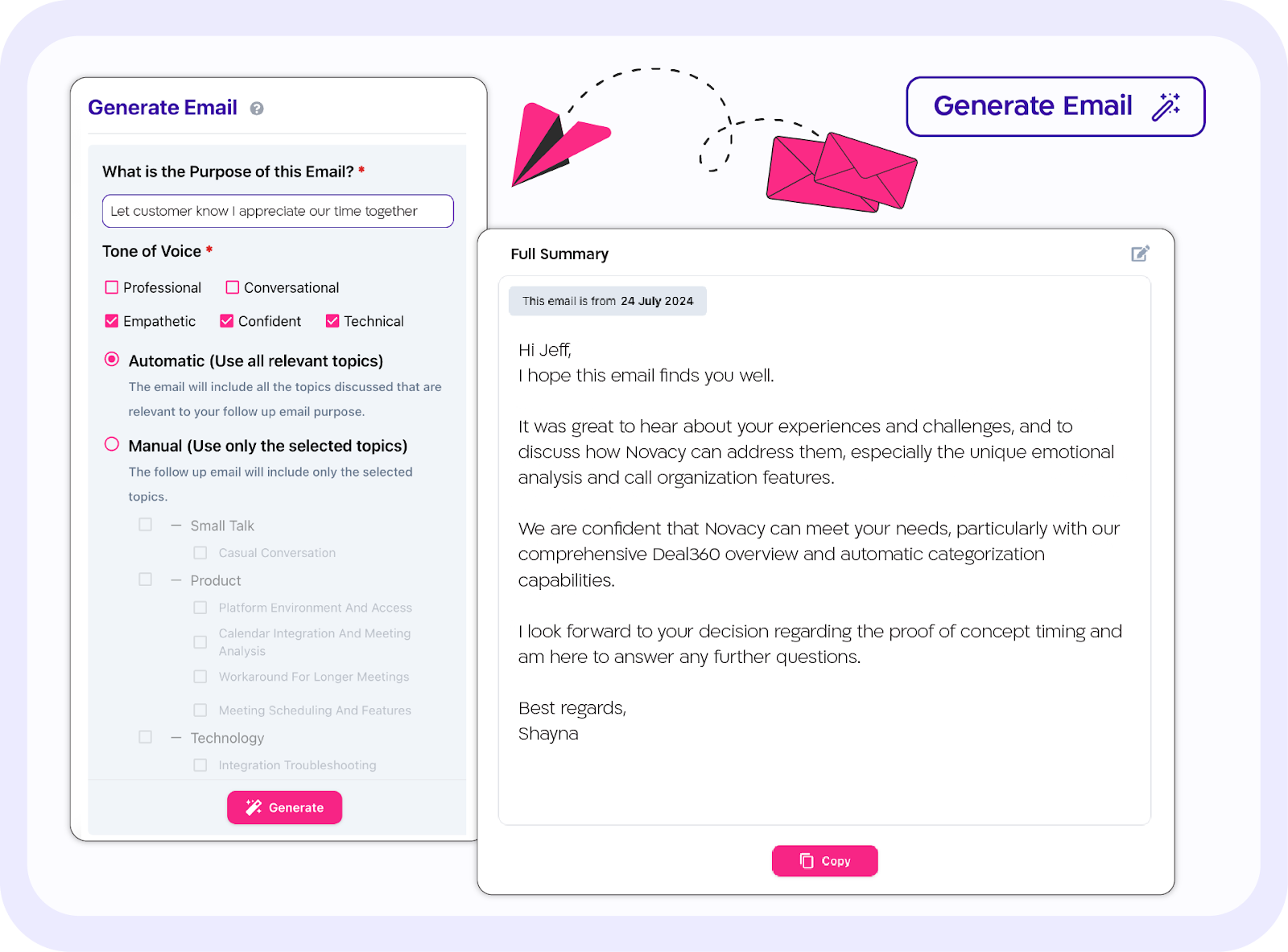1288x952 pixels.
Task: Uncheck the Empathetic checkbox
Action: [112, 321]
